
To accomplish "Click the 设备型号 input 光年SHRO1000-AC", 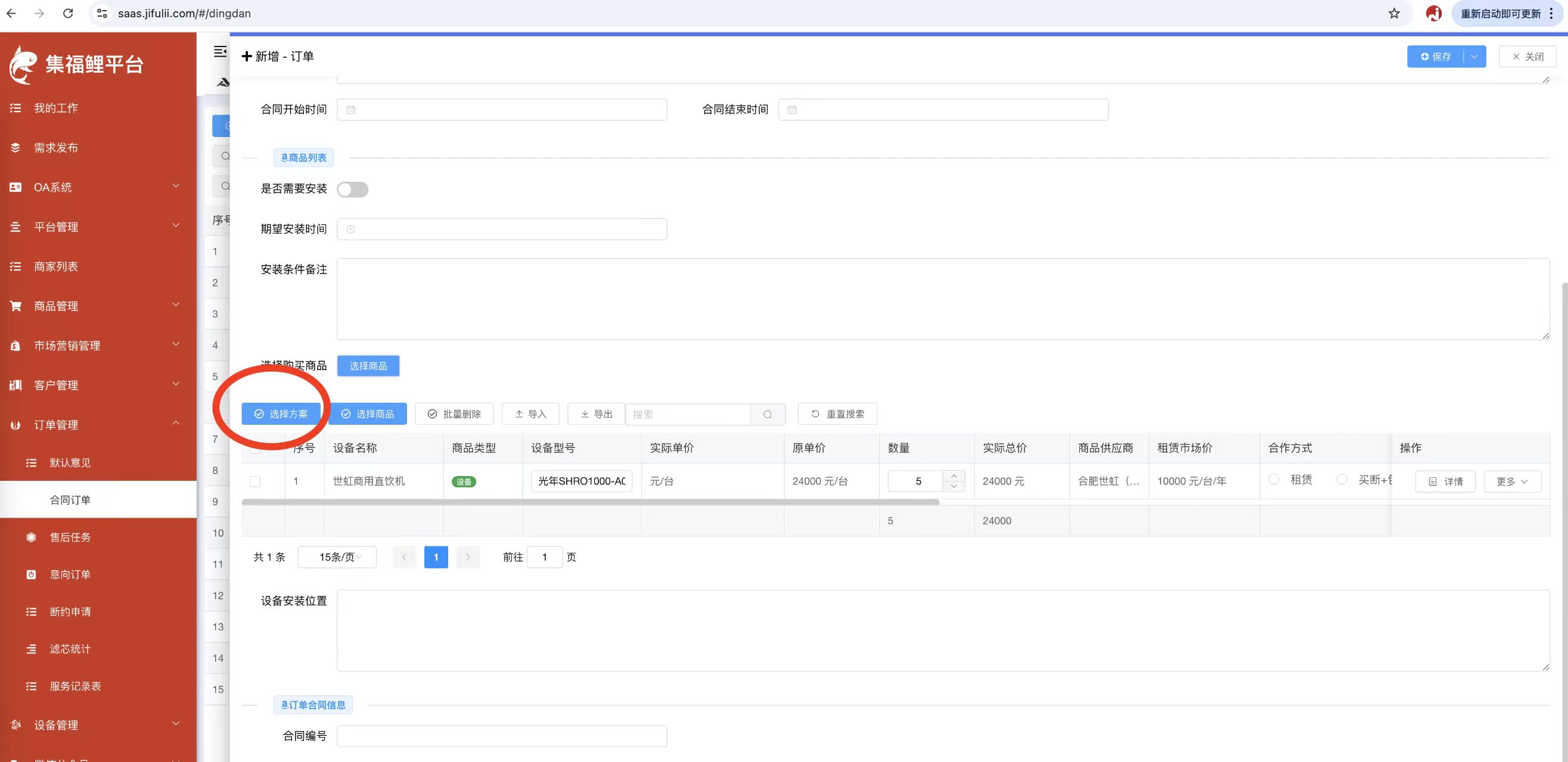I will click(582, 481).
